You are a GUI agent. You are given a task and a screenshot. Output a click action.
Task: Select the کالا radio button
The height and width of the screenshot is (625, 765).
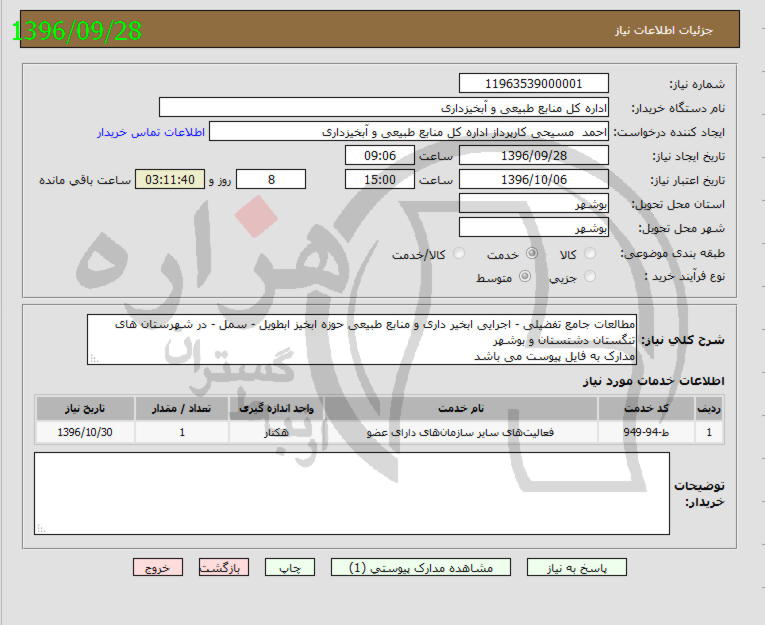click(x=590, y=253)
